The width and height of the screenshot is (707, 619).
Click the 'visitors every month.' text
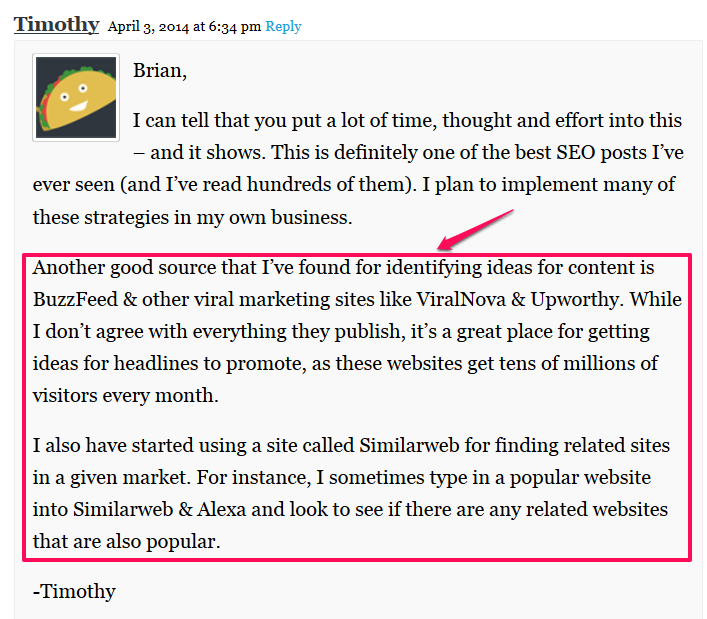pyautogui.click(x=126, y=396)
